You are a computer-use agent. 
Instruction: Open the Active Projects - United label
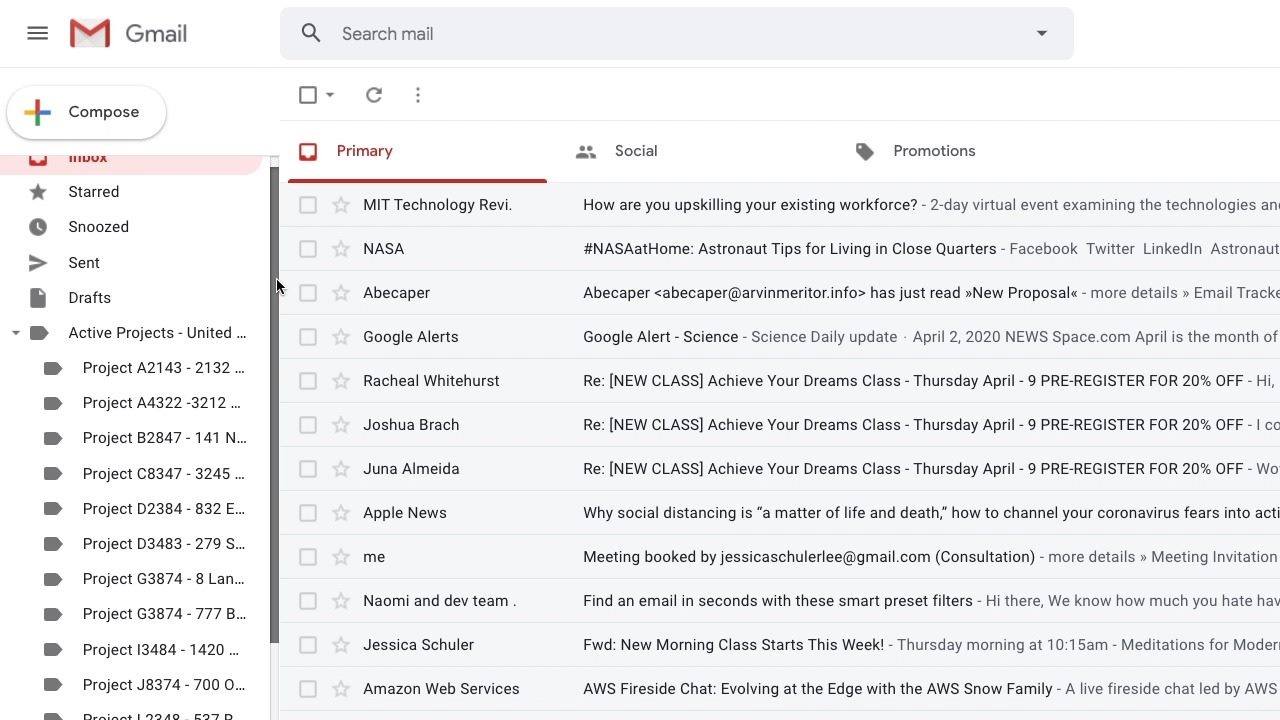(x=157, y=333)
